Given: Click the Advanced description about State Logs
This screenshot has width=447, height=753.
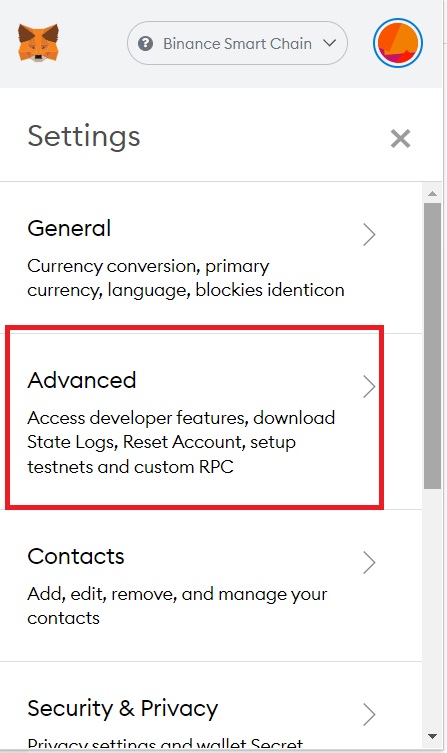Looking at the screenshot, I should pyautogui.click(x=181, y=442).
